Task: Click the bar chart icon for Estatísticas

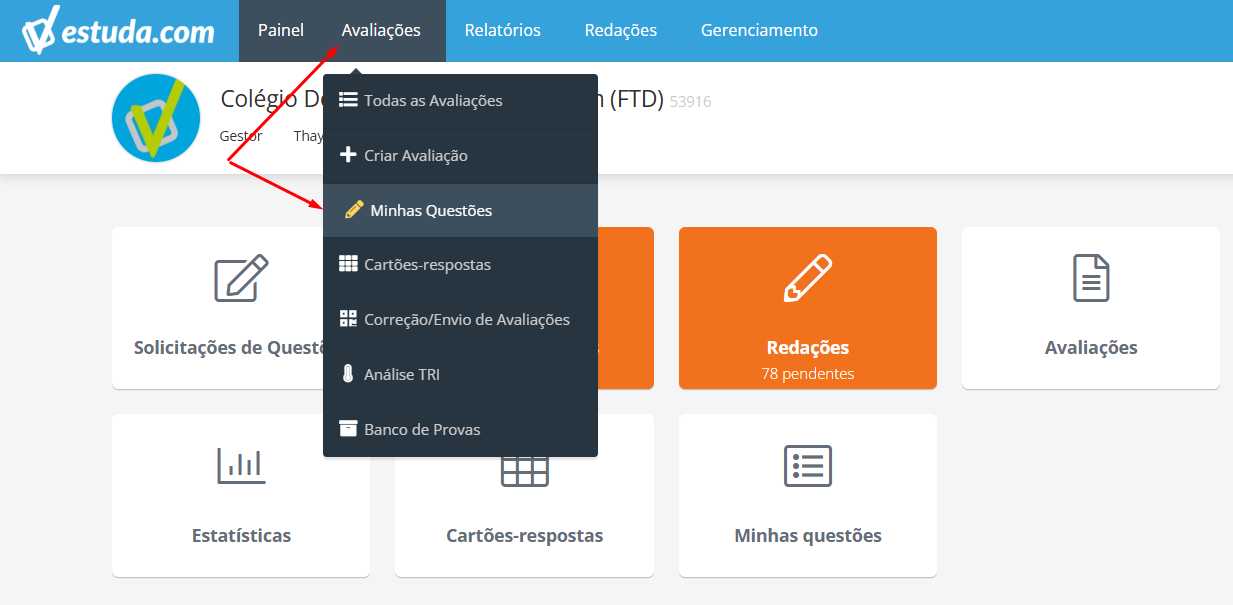Action: pos(241,465)
